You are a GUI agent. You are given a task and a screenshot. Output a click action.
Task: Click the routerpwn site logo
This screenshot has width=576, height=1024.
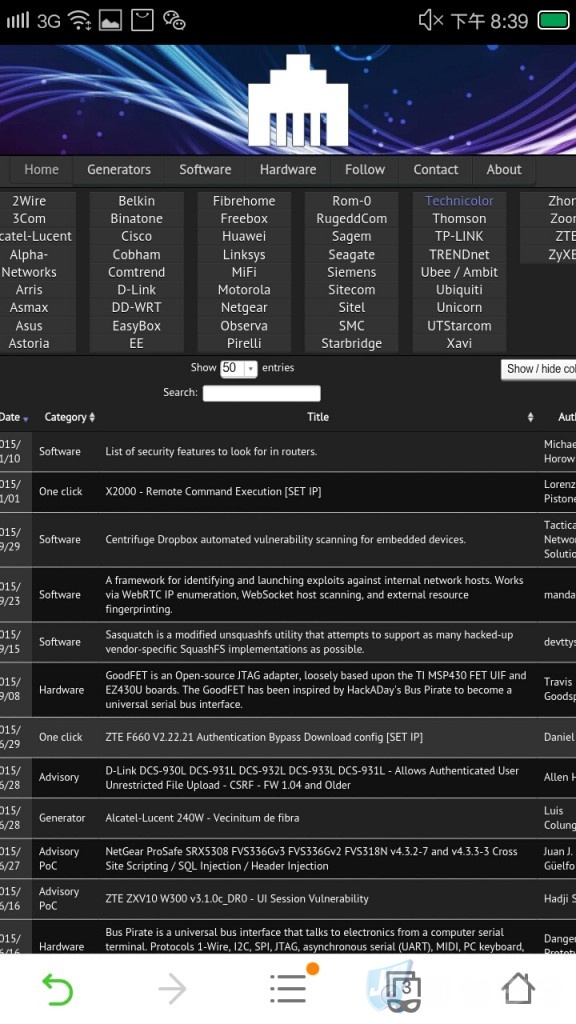coord(298,100)
